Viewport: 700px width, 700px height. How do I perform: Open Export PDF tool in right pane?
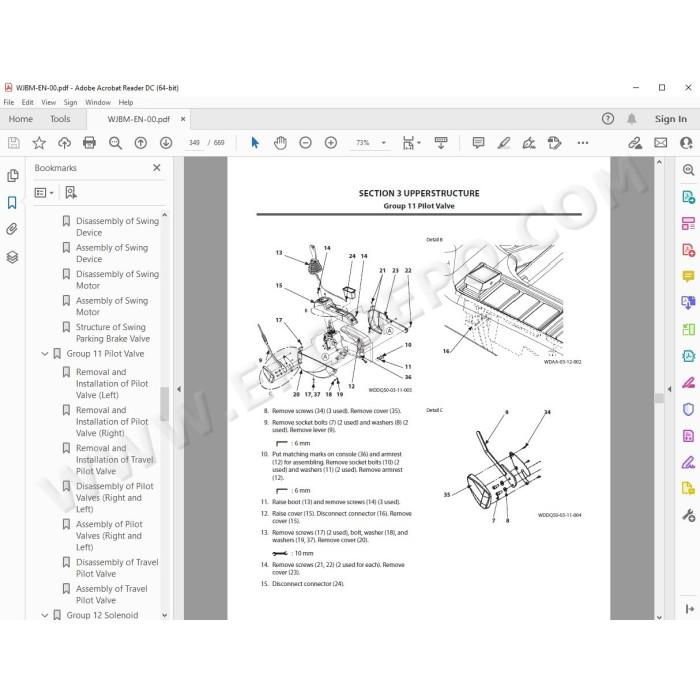[x=688, y=197]
